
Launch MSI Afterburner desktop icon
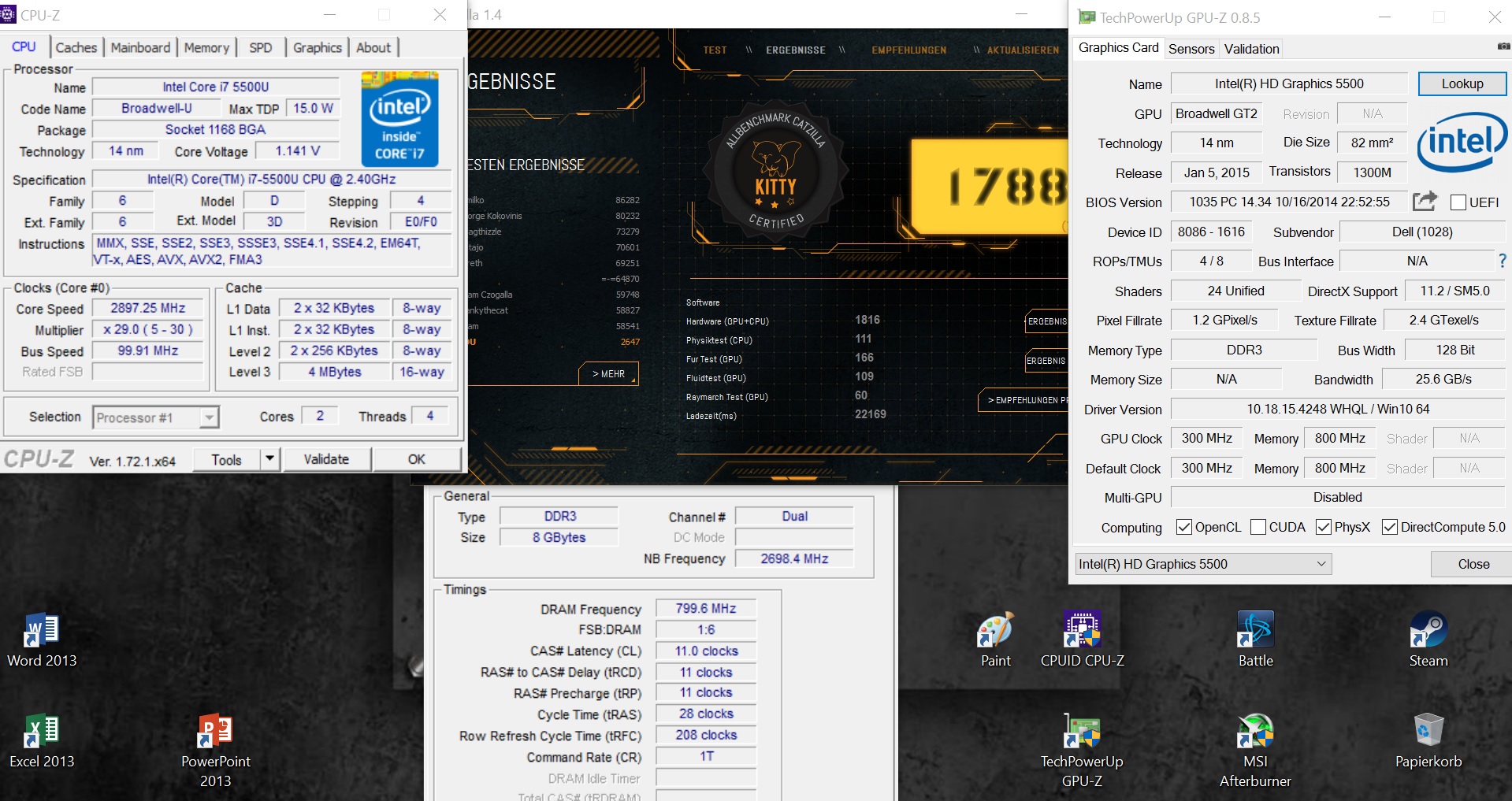pos(1255,751)
